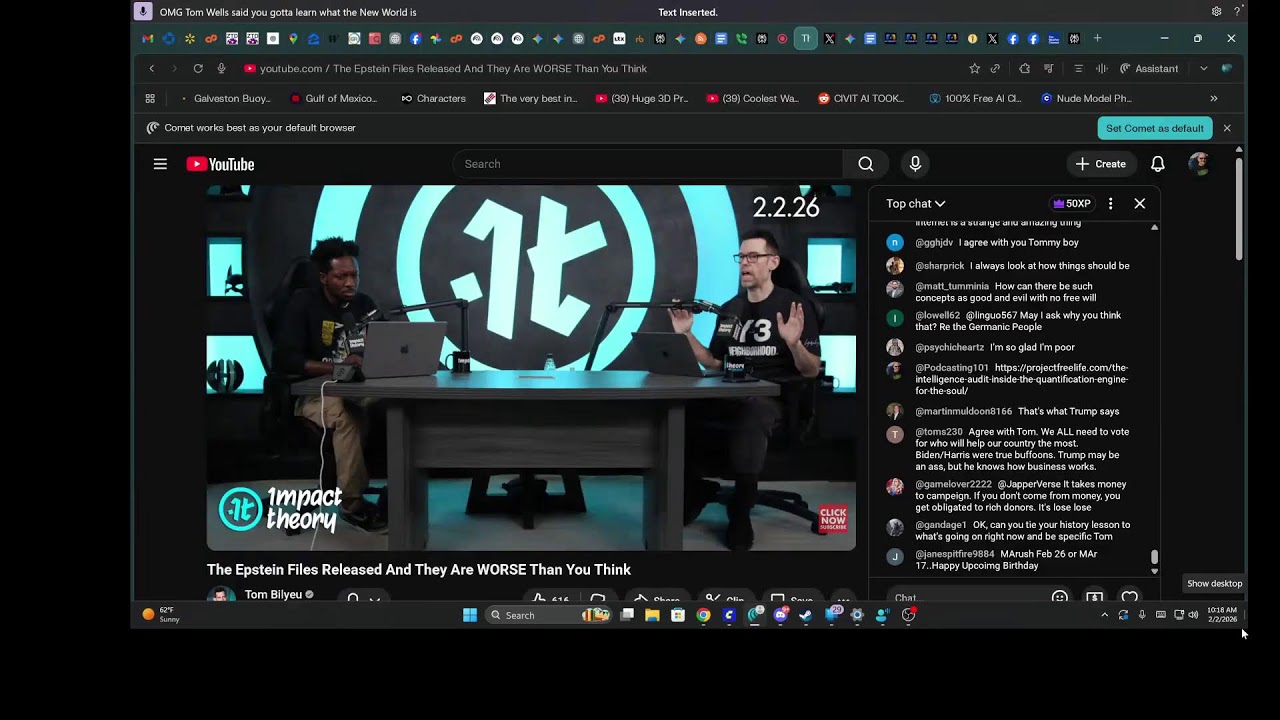Open the Windows Start menu
1280x720 pixels.
point(470,615)
